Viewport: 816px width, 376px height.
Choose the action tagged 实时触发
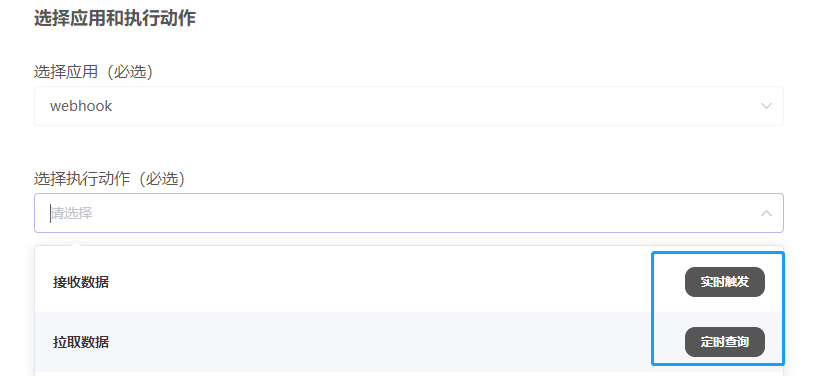[409, 282]
